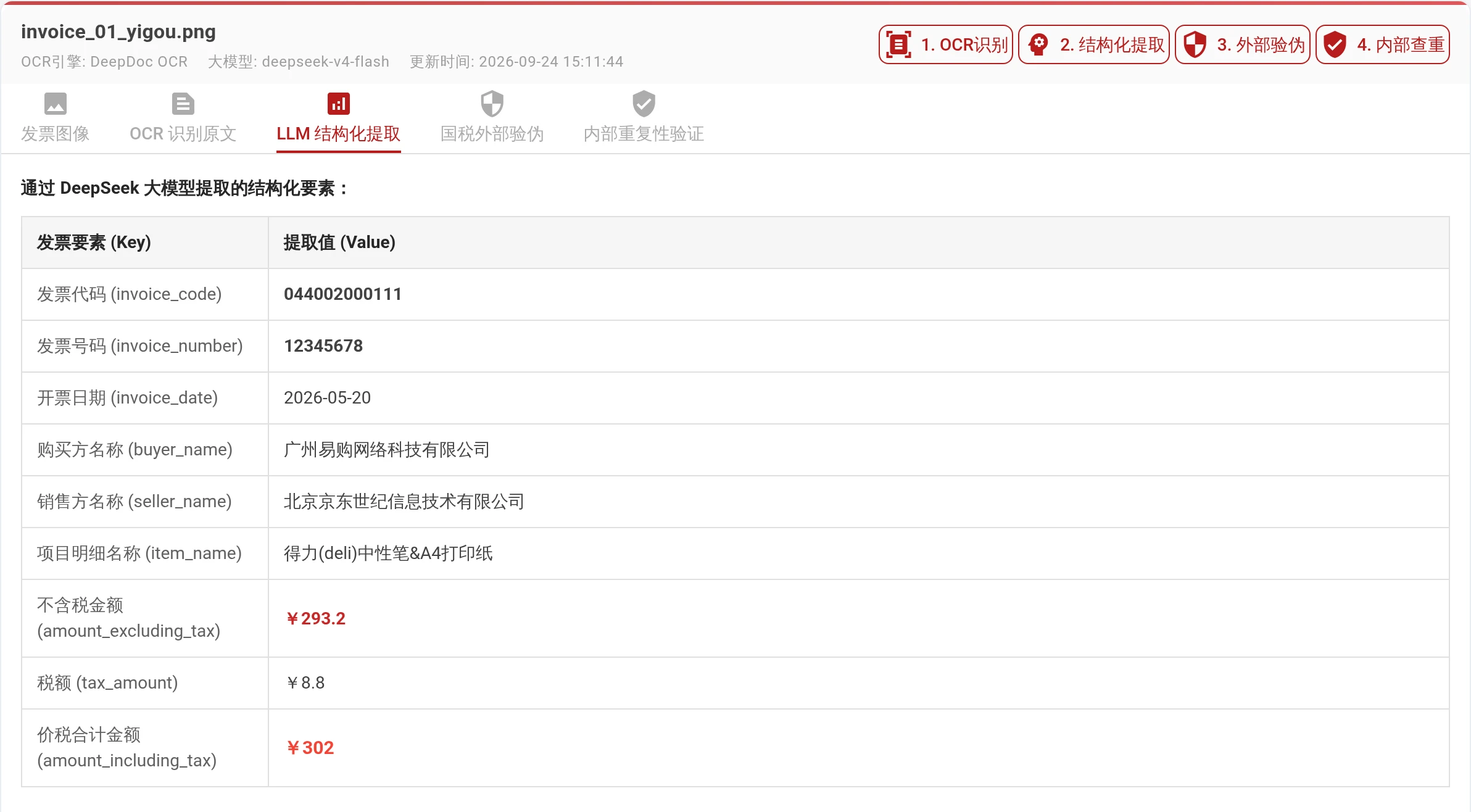Click the 大模型: deepseek-v4-flash label

[299, 62]
